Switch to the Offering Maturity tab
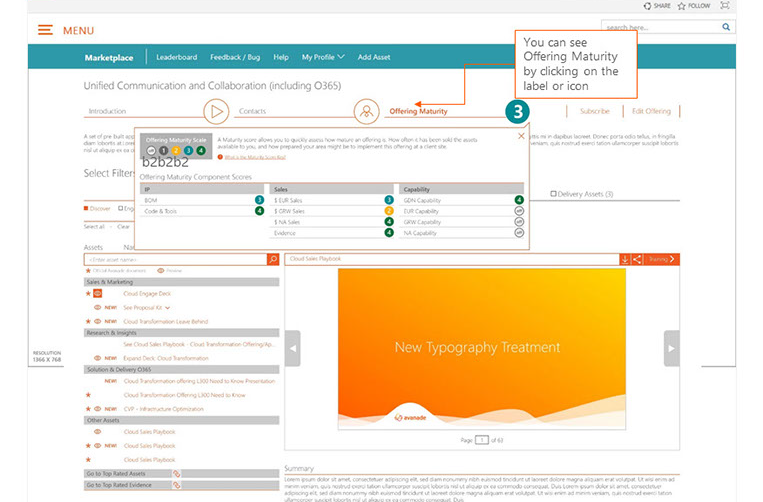Viewport: 763px width, 502px height. tap(418, 111)
